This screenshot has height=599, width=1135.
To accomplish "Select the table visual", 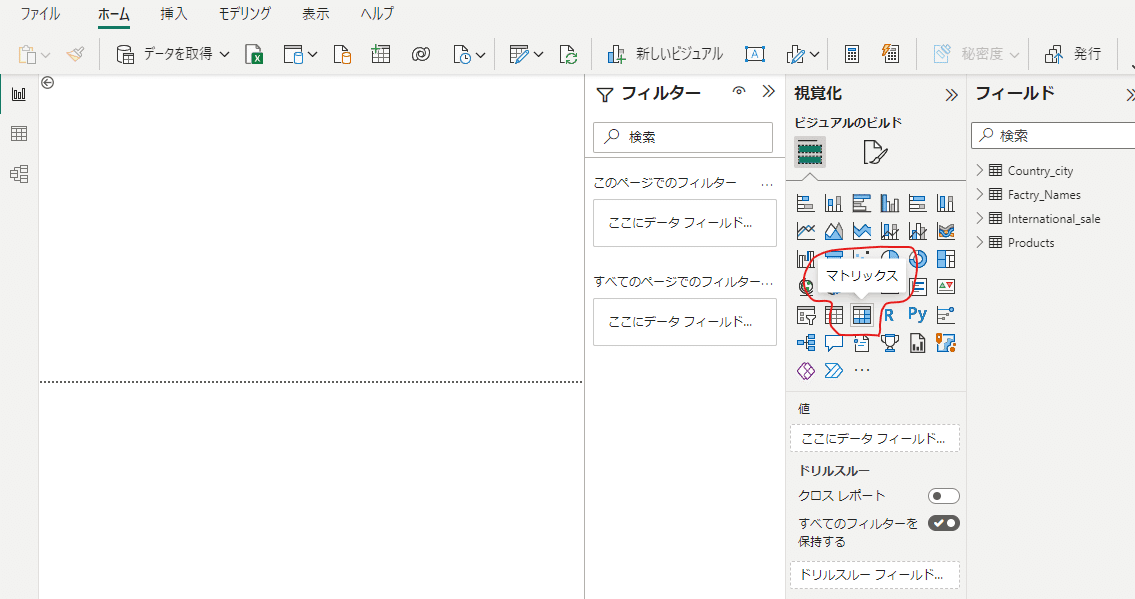I will pyautogui.click(x=834, y=315).
